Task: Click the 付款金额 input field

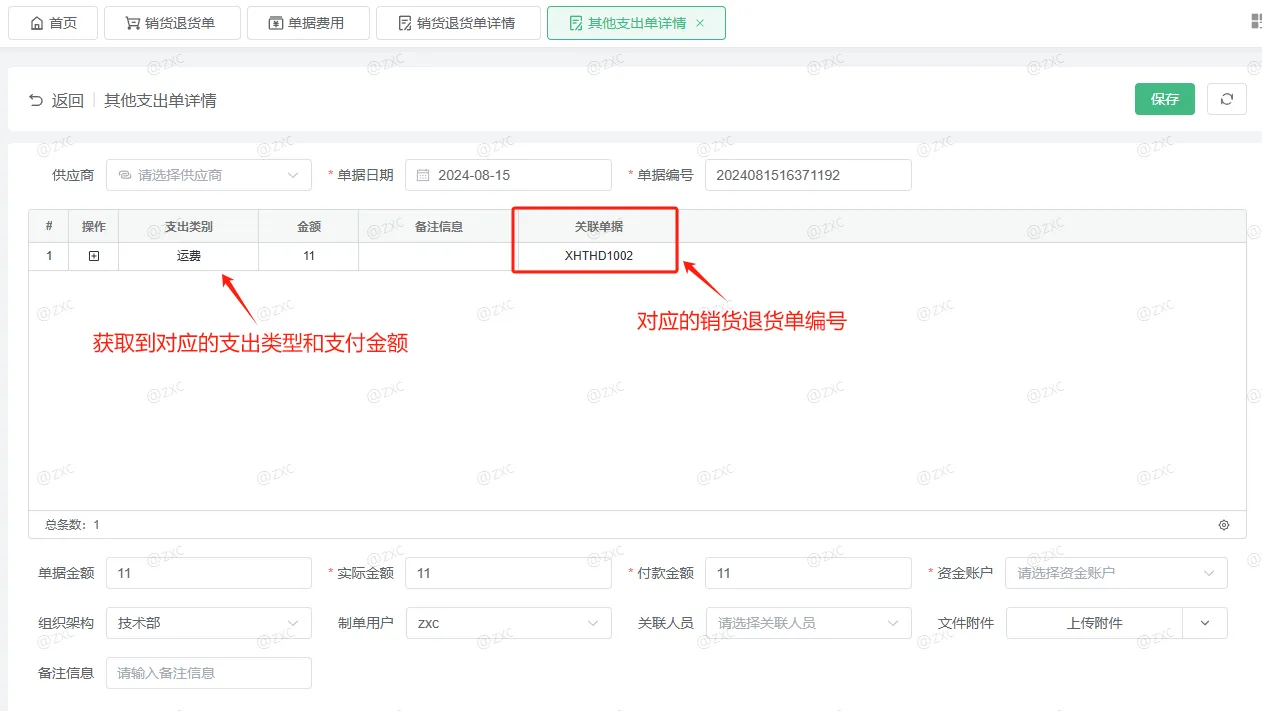Action: coord(808,573)
